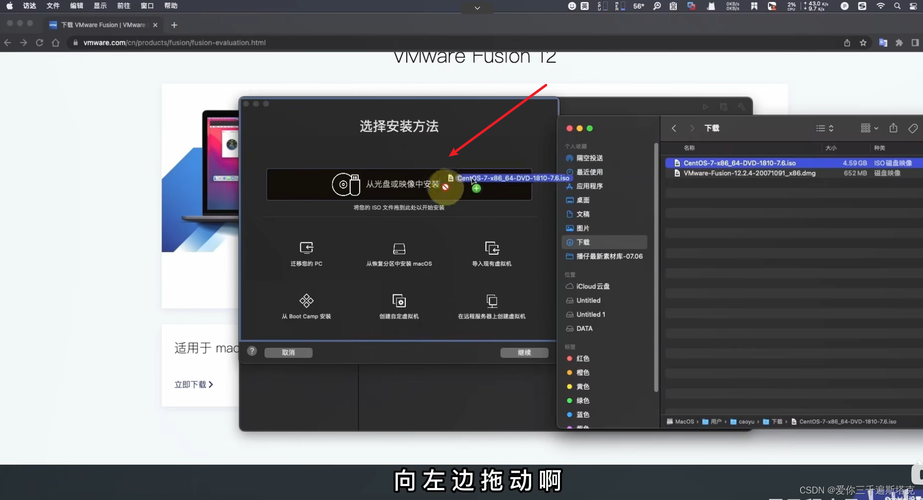Open the 前往 menu
The image size is (923, 500).
[124, 6]
